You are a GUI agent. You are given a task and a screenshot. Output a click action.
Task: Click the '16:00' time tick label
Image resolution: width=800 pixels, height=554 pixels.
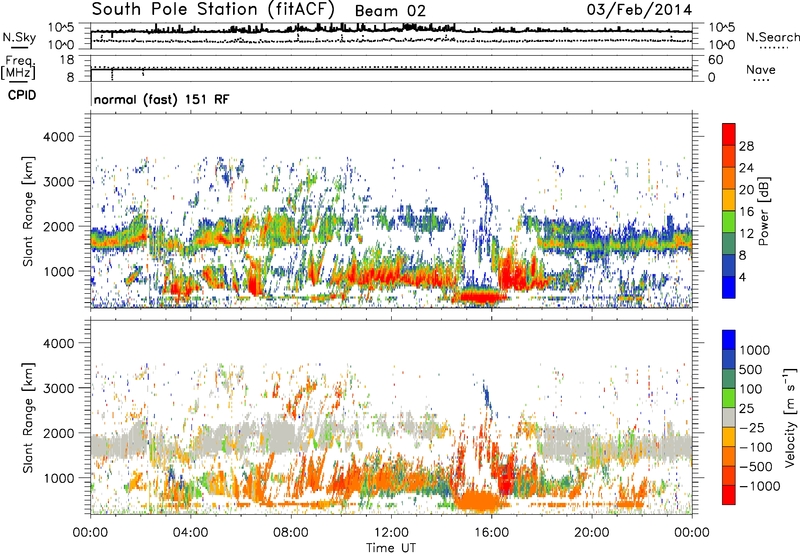pyautogui.click(x=491, y=533)
